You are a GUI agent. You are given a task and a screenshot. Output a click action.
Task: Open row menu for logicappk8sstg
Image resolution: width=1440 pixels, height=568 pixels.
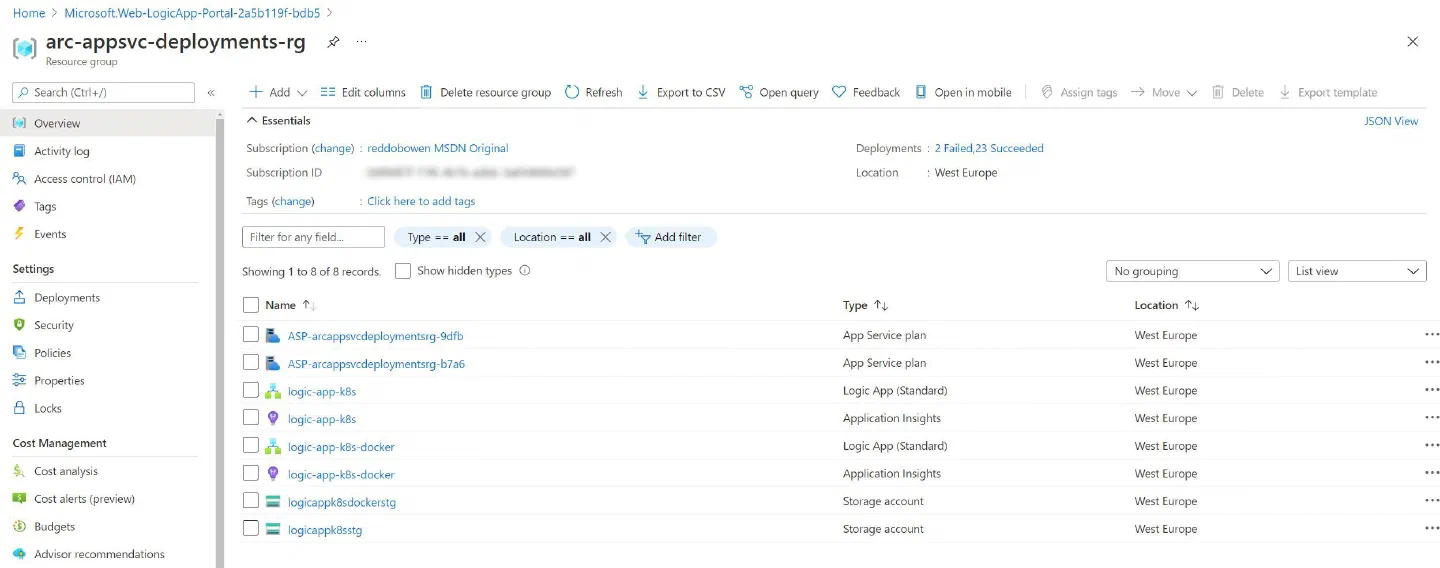tap(1431, 529)
